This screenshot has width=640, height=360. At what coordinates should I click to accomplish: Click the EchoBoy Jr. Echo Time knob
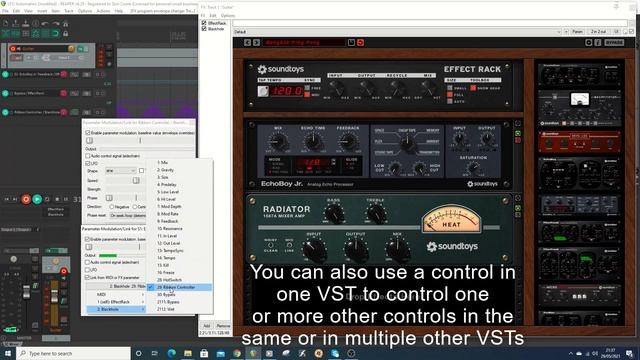313,142
